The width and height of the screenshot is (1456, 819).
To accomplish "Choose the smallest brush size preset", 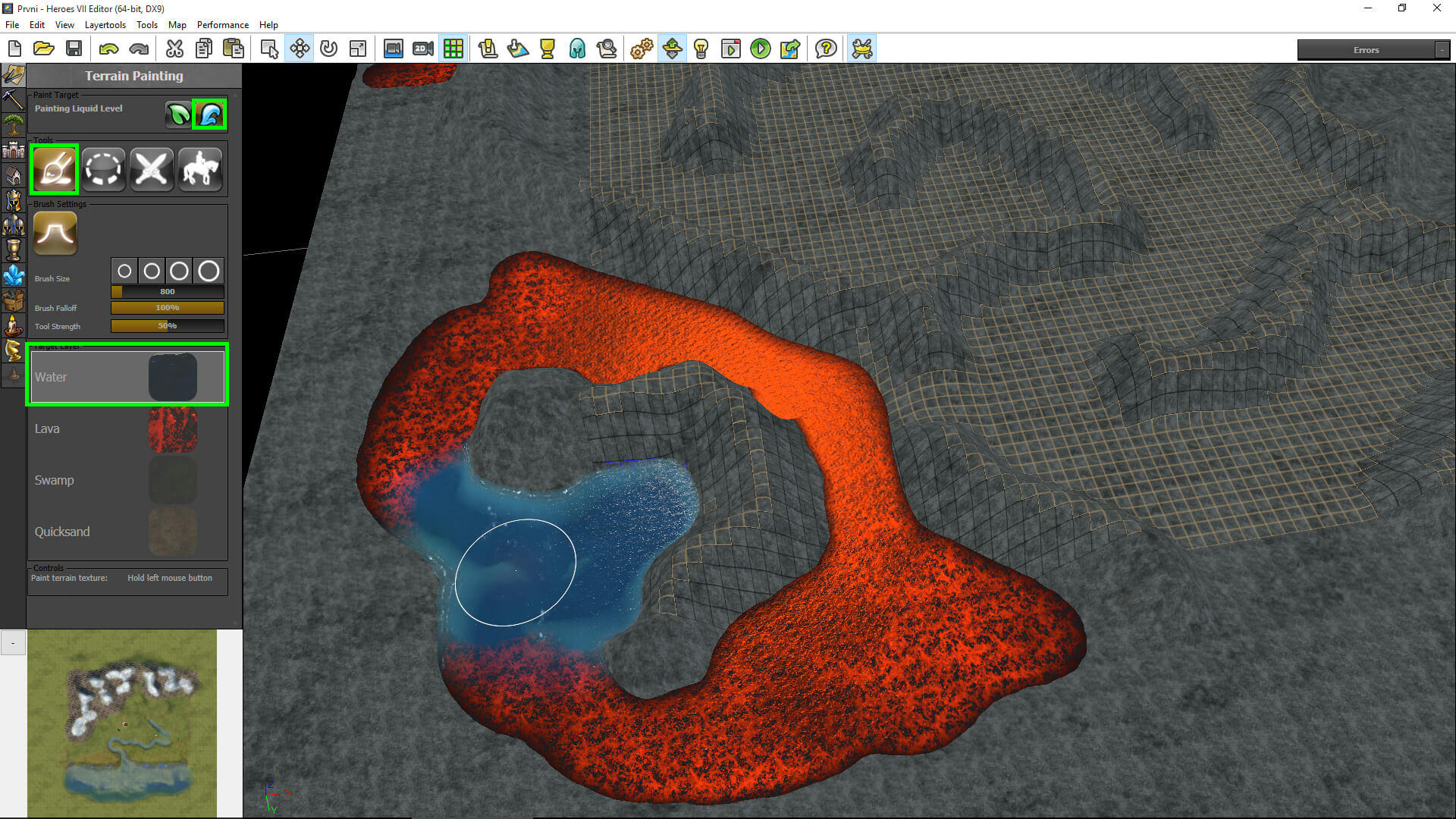I will click(x=124, y=271).
